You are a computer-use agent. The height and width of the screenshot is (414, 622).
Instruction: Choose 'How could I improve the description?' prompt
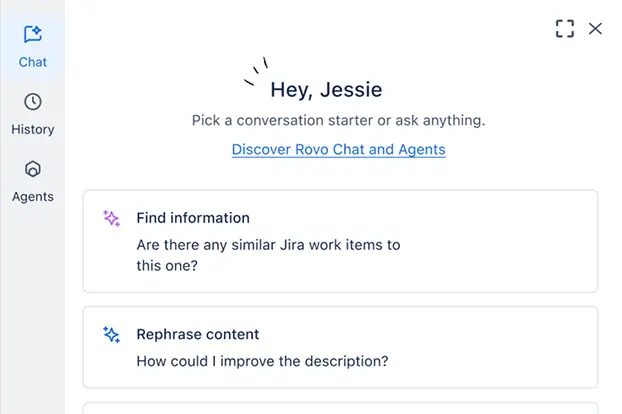point(262,360)
